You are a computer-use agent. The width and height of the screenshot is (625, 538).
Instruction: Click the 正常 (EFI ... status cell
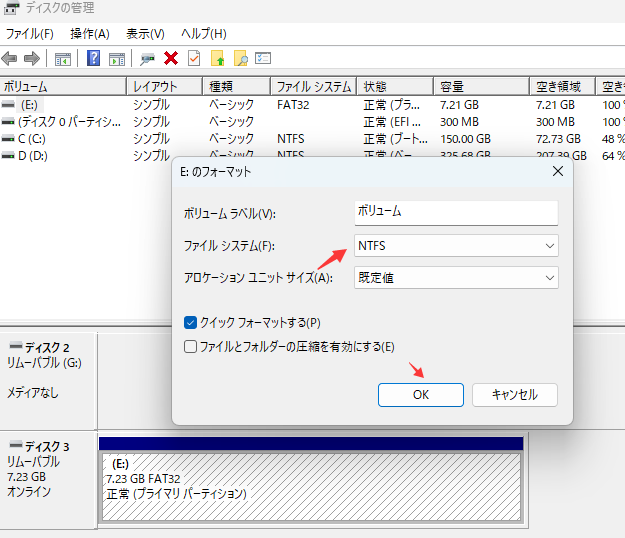[x=392, y=122]
